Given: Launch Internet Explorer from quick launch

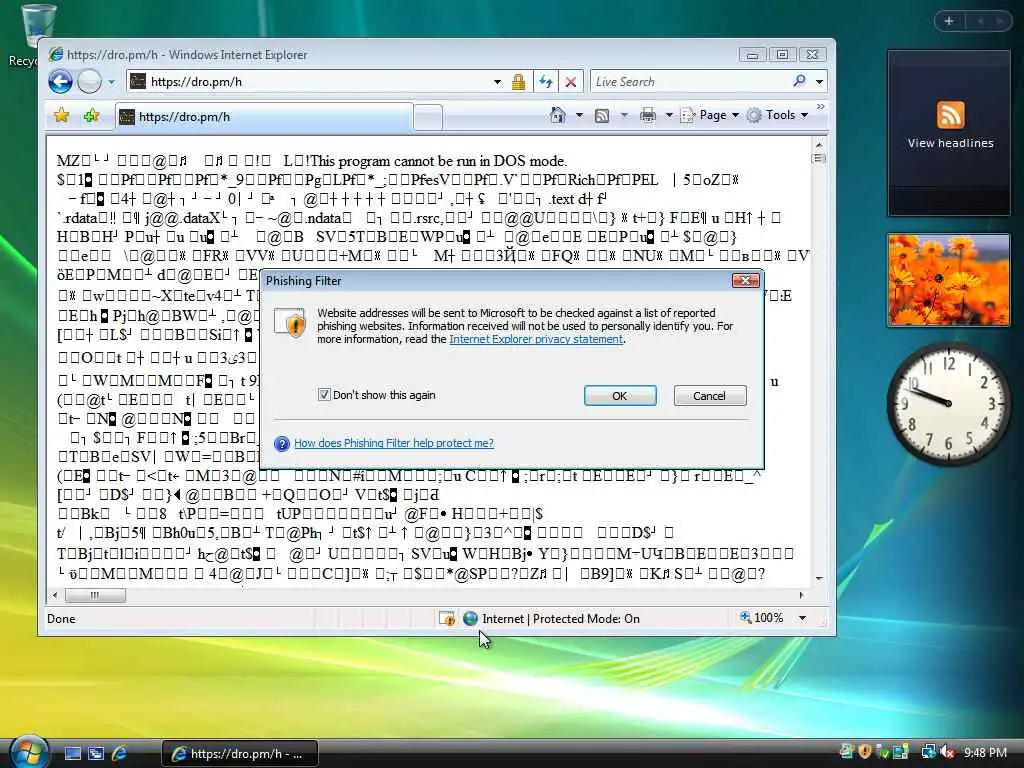Looking at the screenshot, I should [x=120, y=754].
